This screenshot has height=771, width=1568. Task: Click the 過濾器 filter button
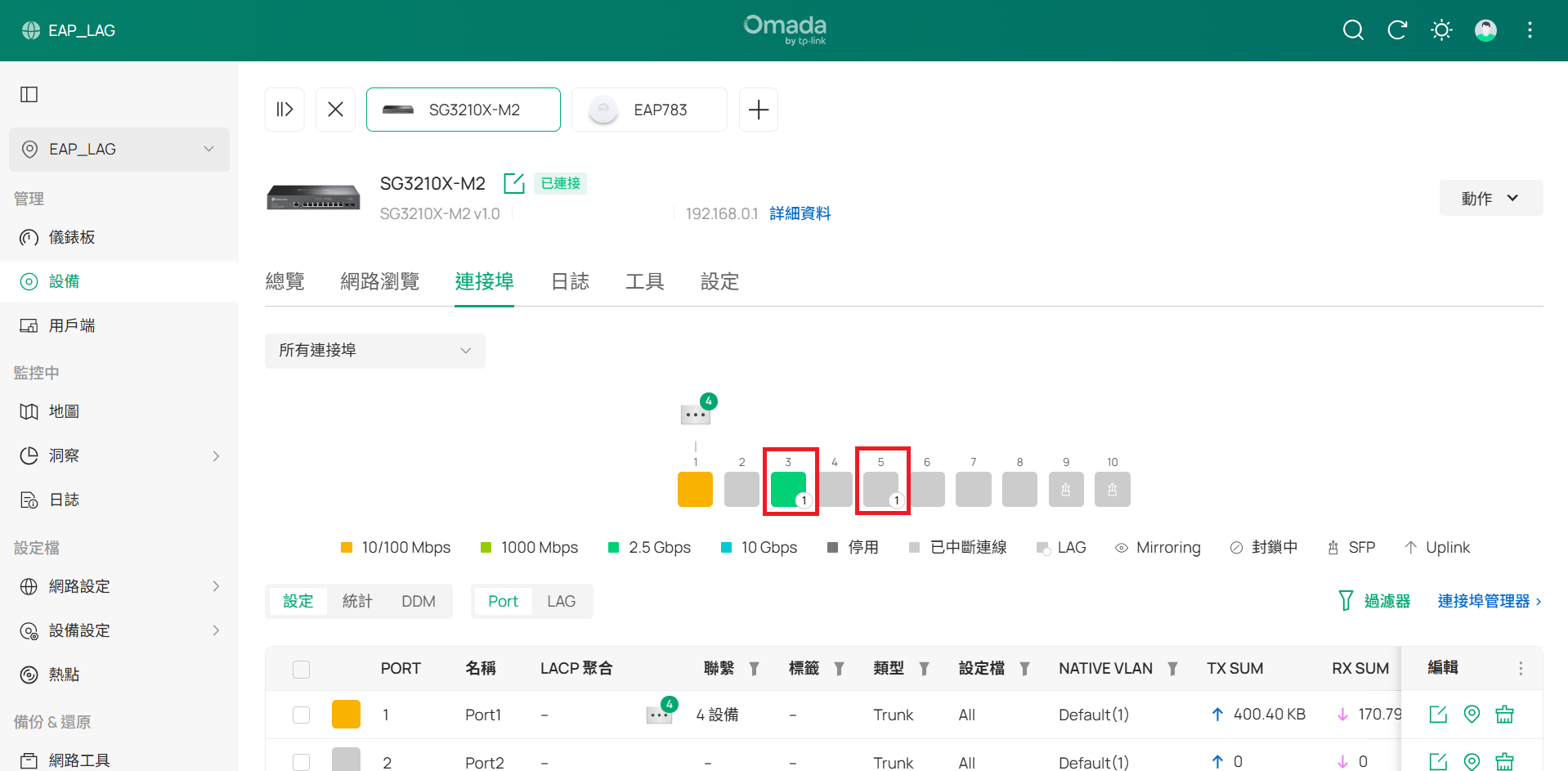tap(1374, 601)
